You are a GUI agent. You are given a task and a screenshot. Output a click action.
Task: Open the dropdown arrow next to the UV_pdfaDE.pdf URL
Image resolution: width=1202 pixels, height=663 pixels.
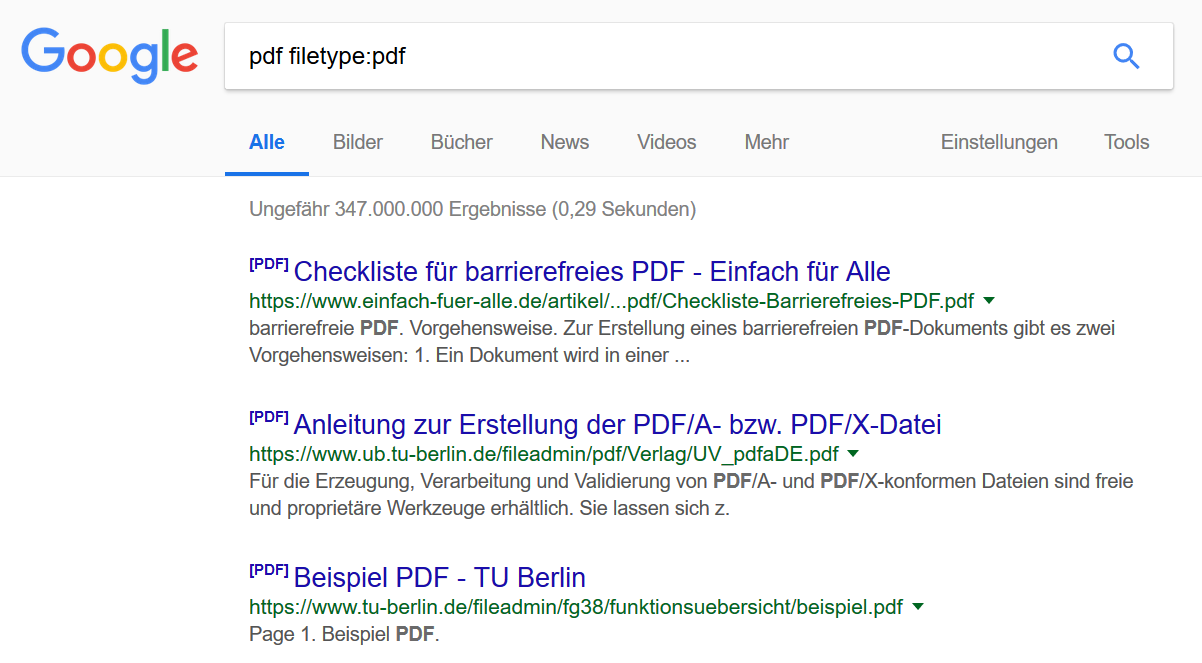click(851, 454)
